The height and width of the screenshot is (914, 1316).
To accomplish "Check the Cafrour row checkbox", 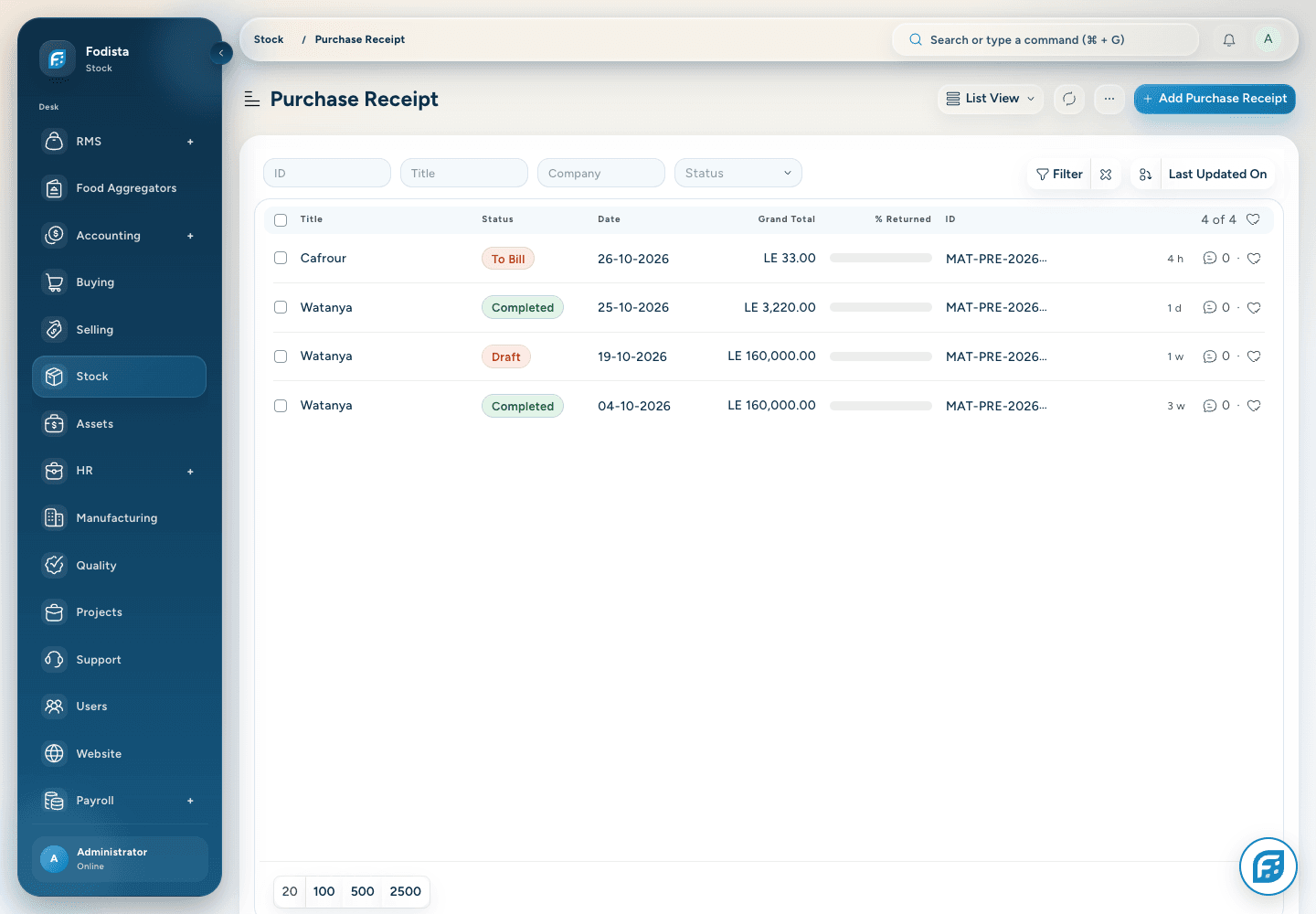I will [281, 258].
